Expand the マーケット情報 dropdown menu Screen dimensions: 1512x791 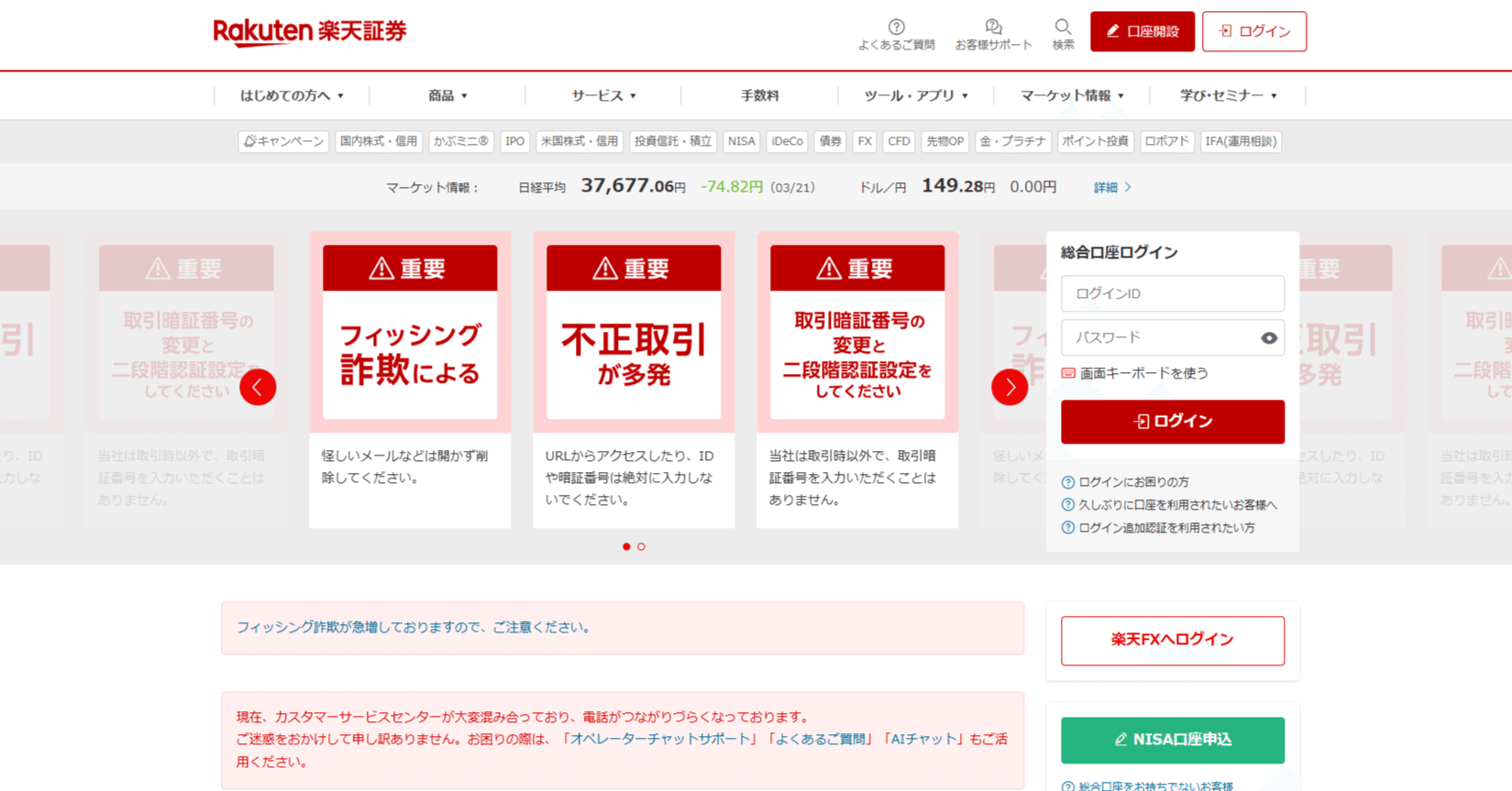(1071, 95)
